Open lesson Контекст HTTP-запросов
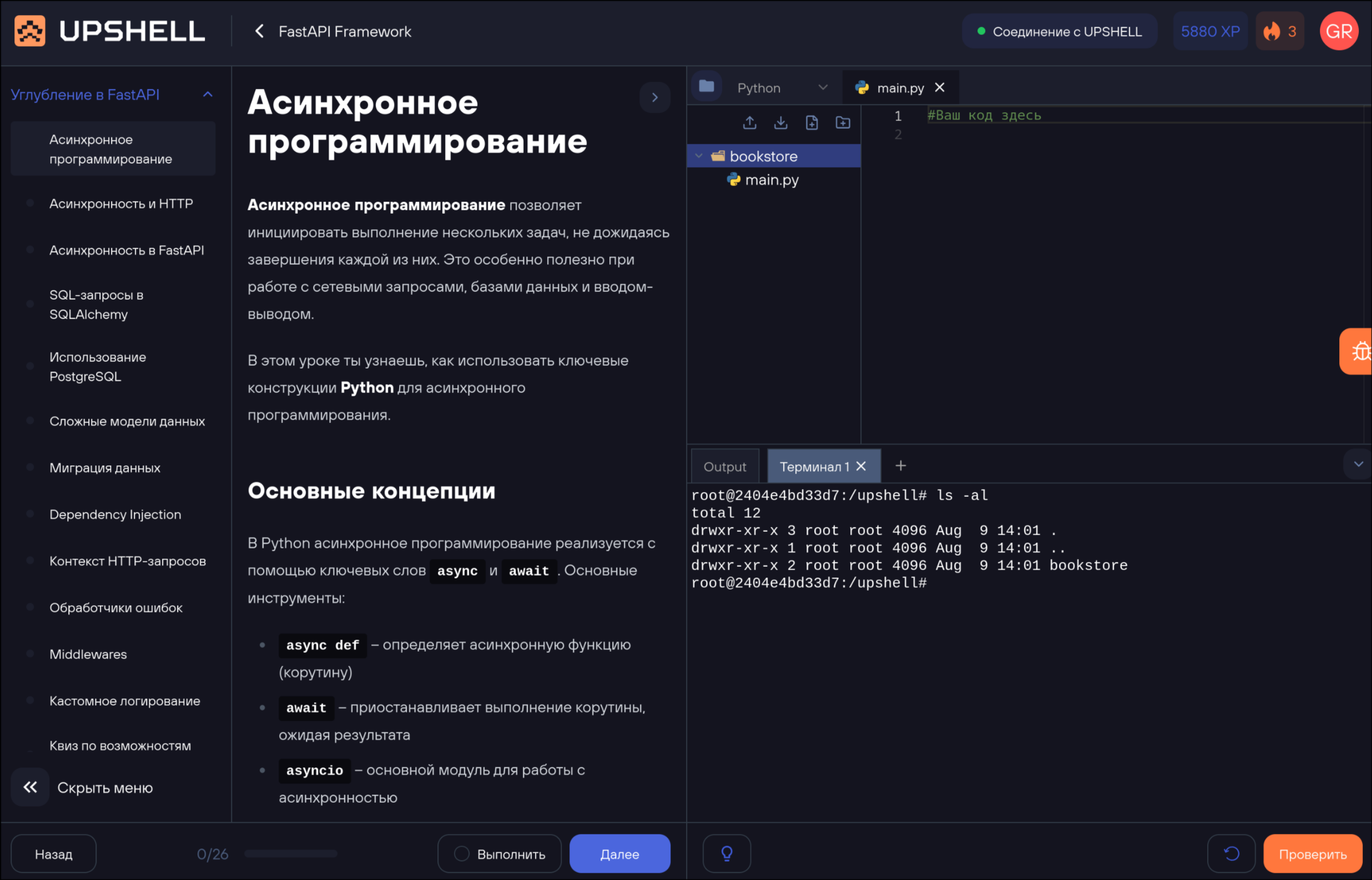This screenshot has height=880, width=1372. pos(127,561)
